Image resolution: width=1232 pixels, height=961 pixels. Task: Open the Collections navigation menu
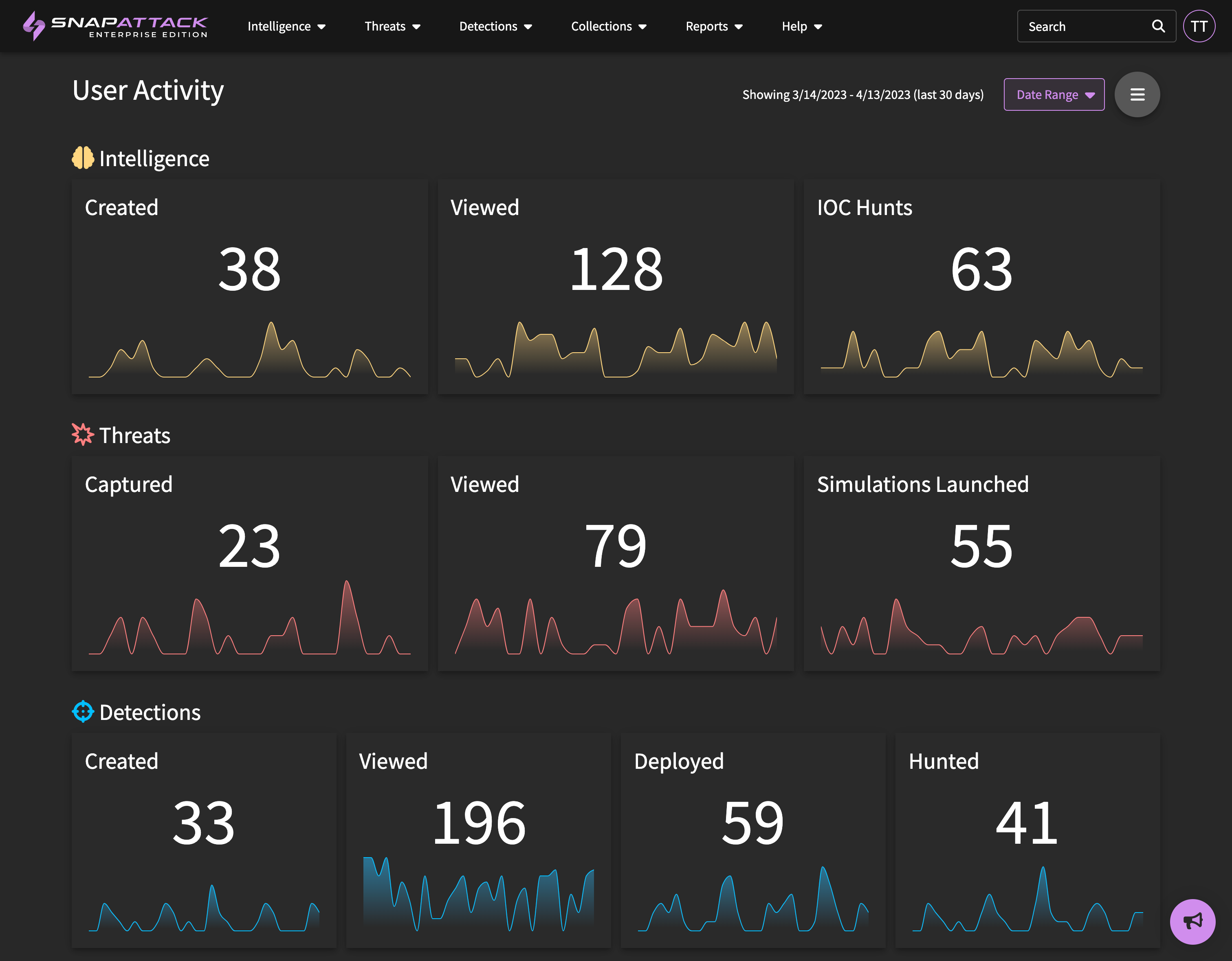(x=608, y=26)
